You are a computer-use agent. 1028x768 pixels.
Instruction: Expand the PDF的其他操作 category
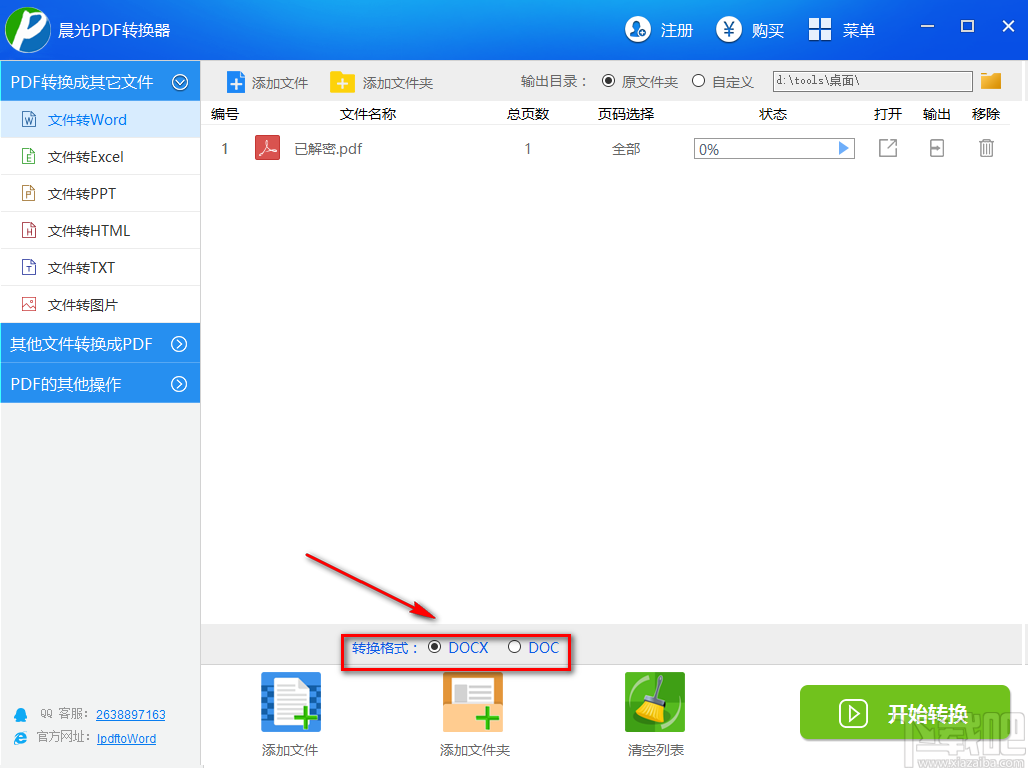[100, 382]
